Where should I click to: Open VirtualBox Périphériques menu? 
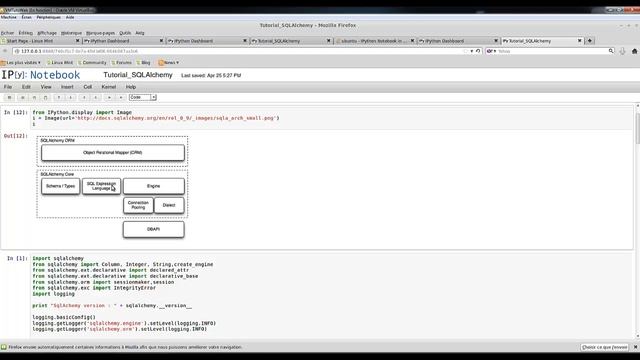click(49, 17)
